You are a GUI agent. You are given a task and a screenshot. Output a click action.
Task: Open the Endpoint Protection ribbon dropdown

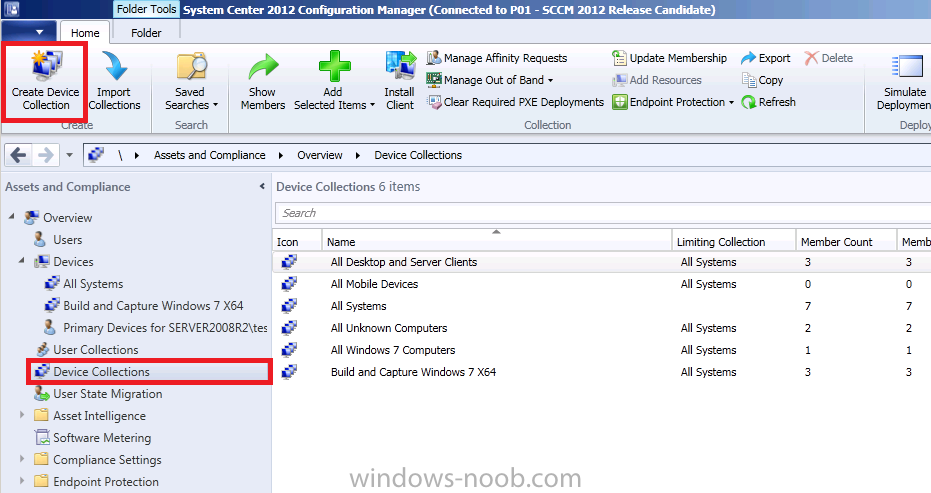(x=731, y=102)
